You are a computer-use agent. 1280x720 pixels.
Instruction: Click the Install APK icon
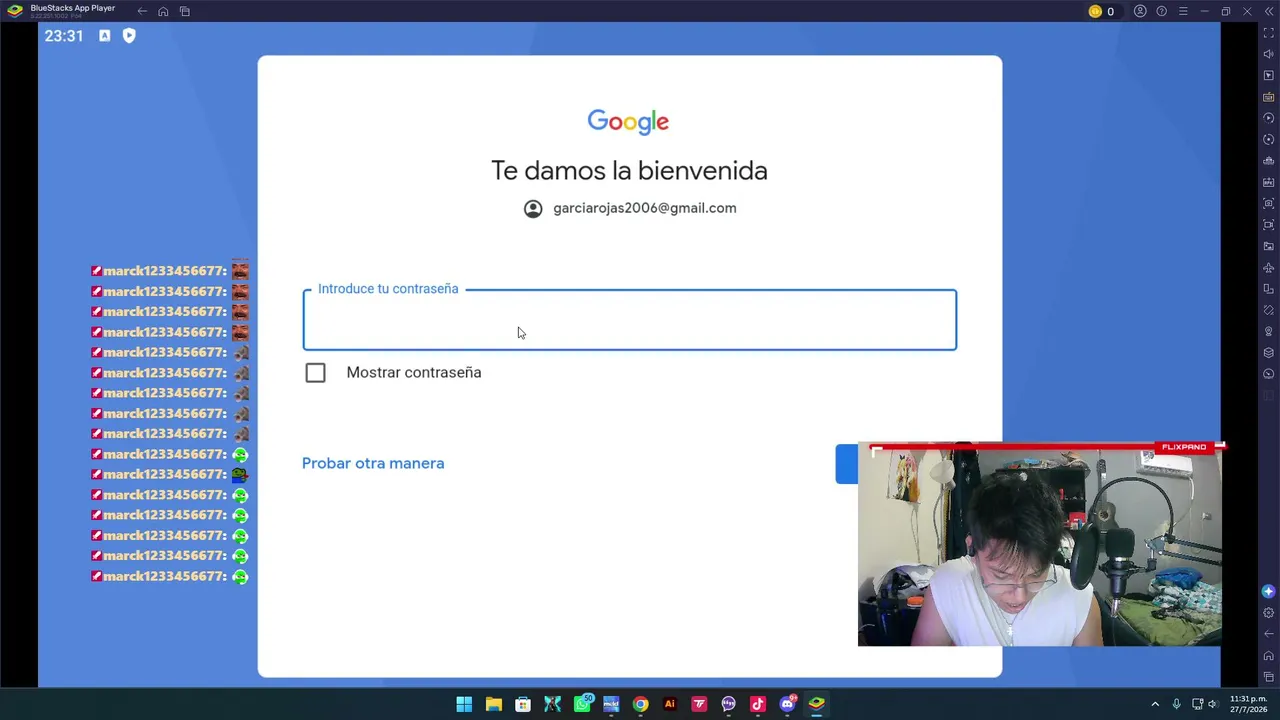click(x=1269, y=182)
